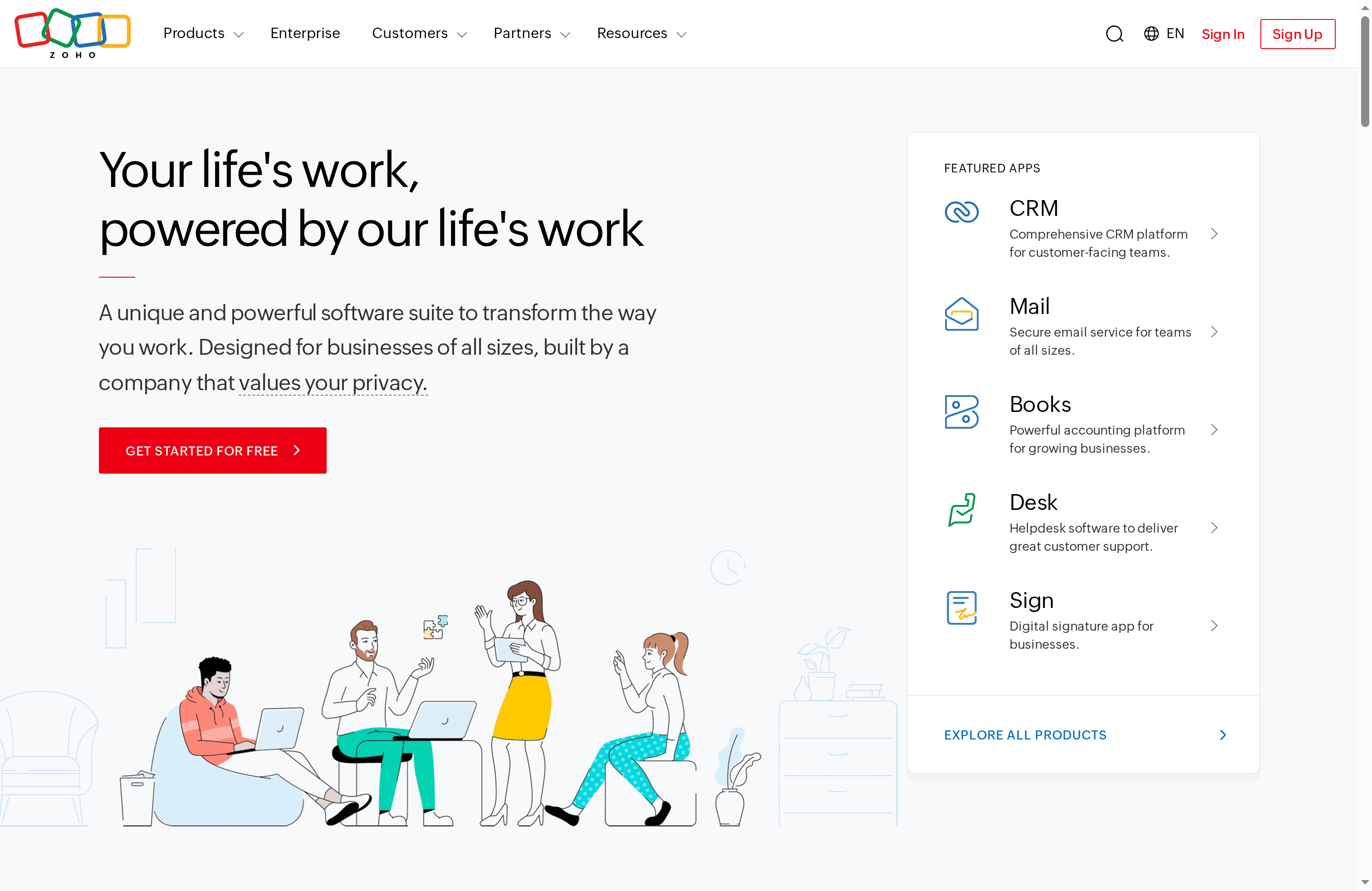
Task: Open the values your privacy link
Action: (332, 383)
